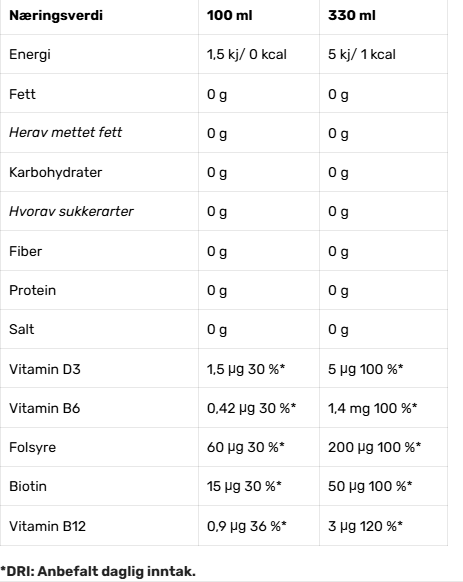Select the Fiber row label
Viewport: 463px width, 582px height.
point(26,251)
